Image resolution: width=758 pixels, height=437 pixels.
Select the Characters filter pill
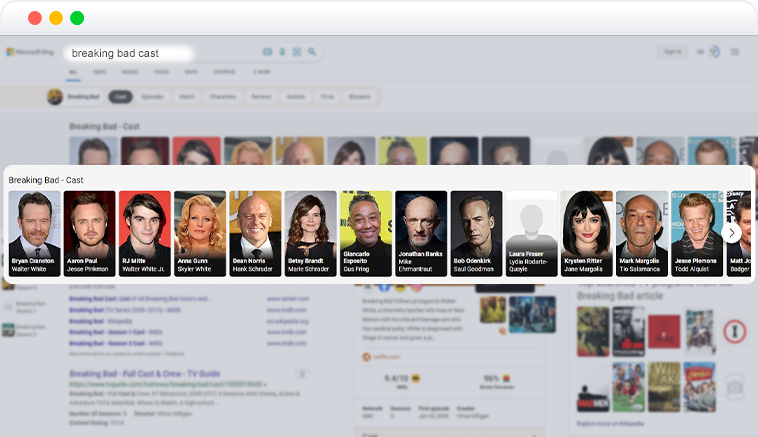click(x=223, y=97)
